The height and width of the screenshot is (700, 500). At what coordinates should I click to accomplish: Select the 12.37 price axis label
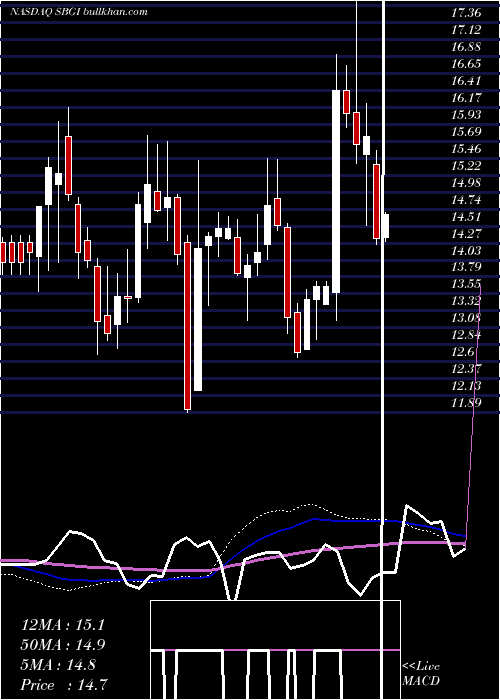(x=466, y=370)
